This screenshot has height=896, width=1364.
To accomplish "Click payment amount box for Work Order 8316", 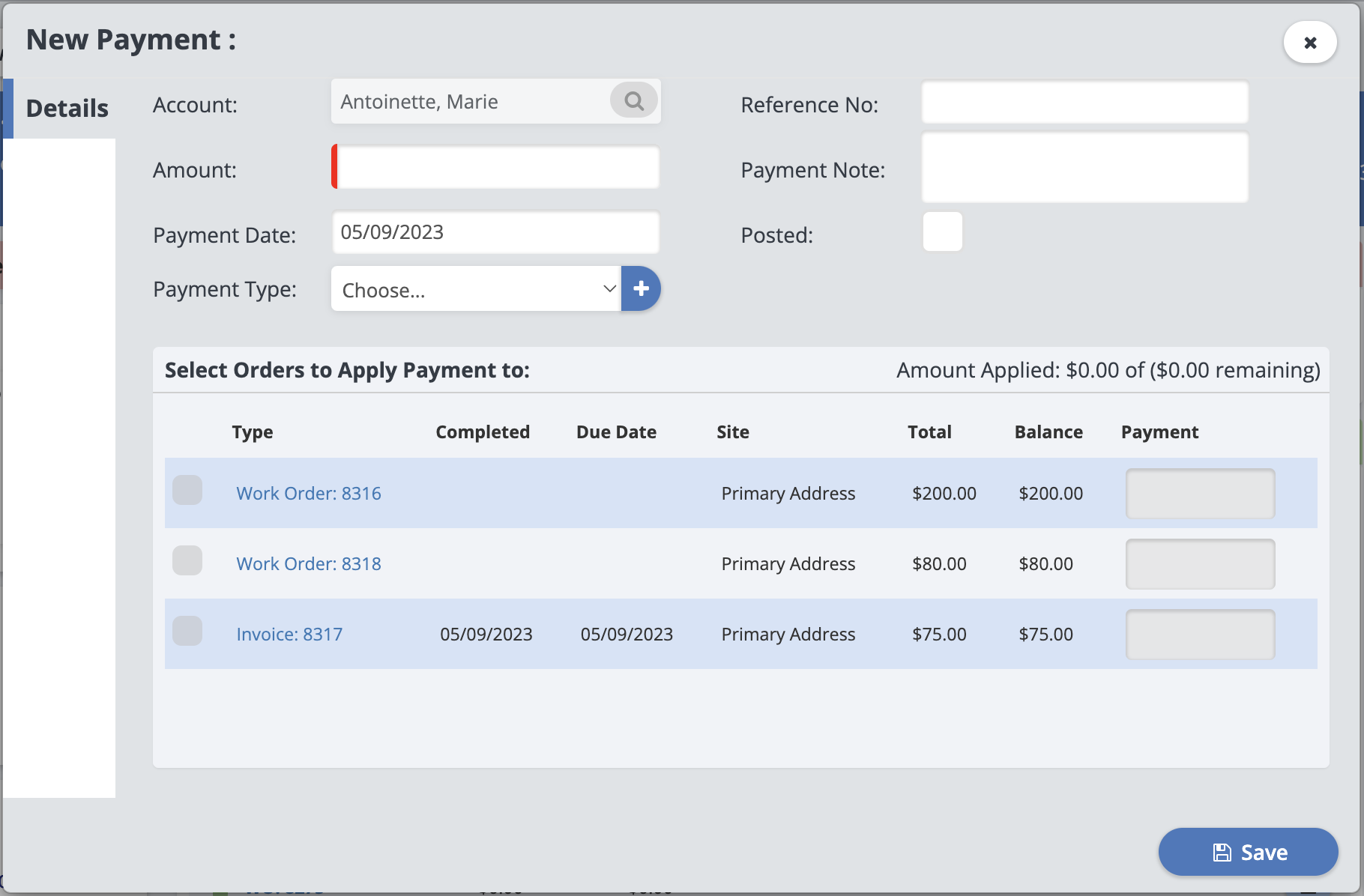I will coord(1200,494).
